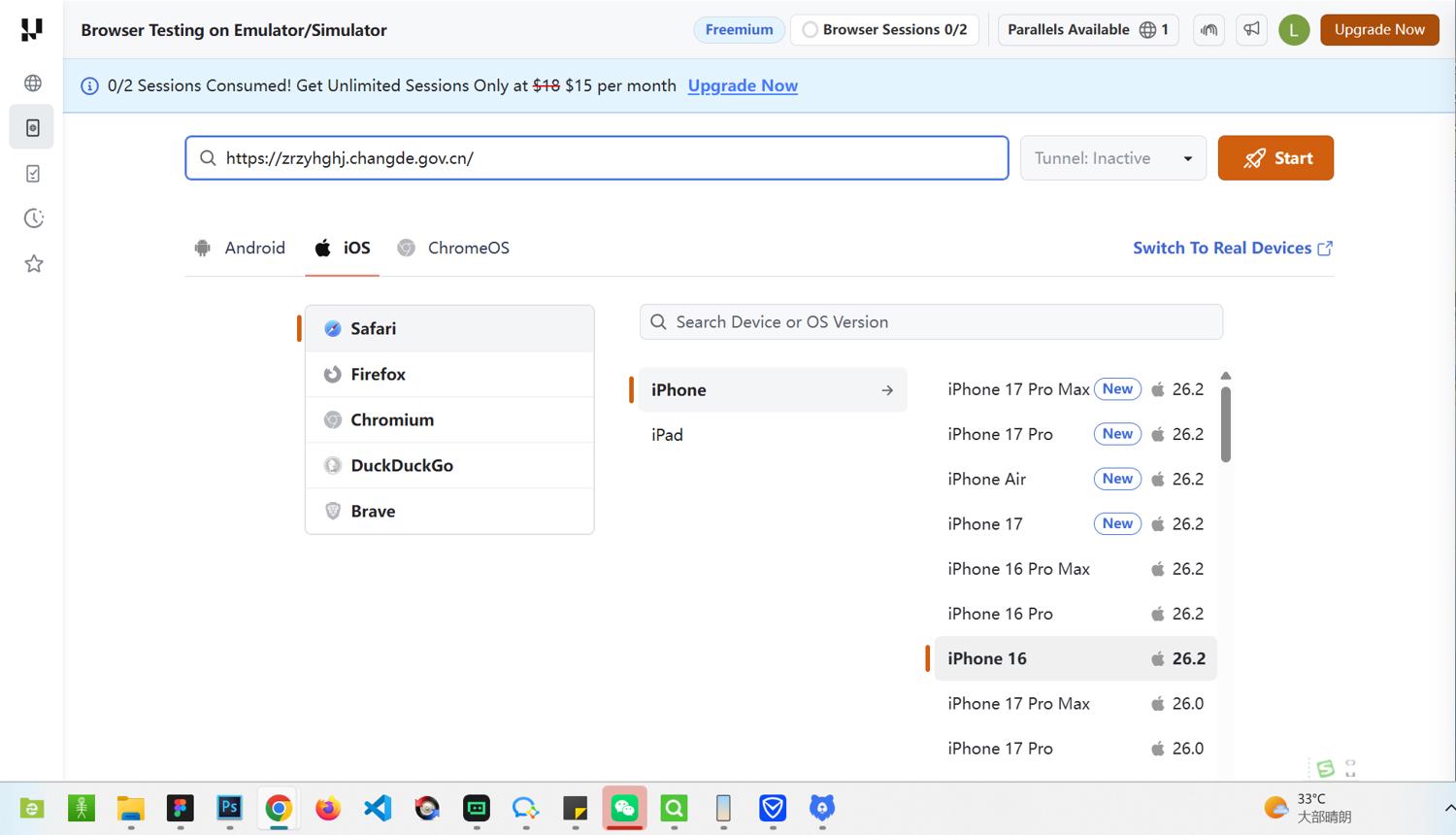Focus Search Device or OS Version field

[x=931, y=322]
